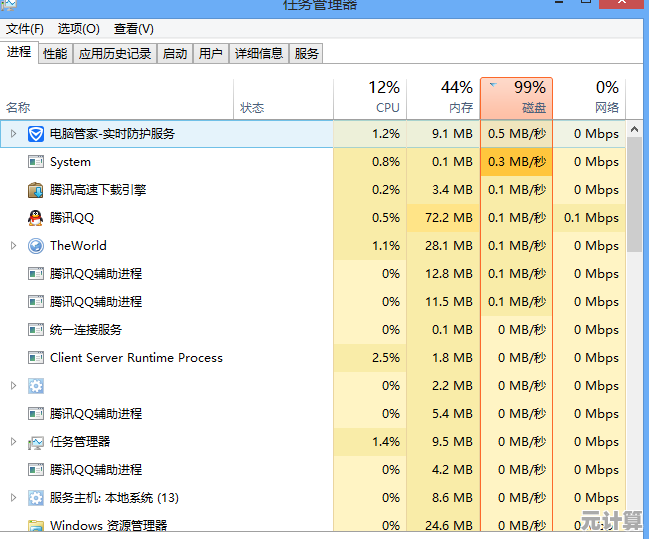Expand the 电脑管家-实时防护服务 process group

(13, 134)
